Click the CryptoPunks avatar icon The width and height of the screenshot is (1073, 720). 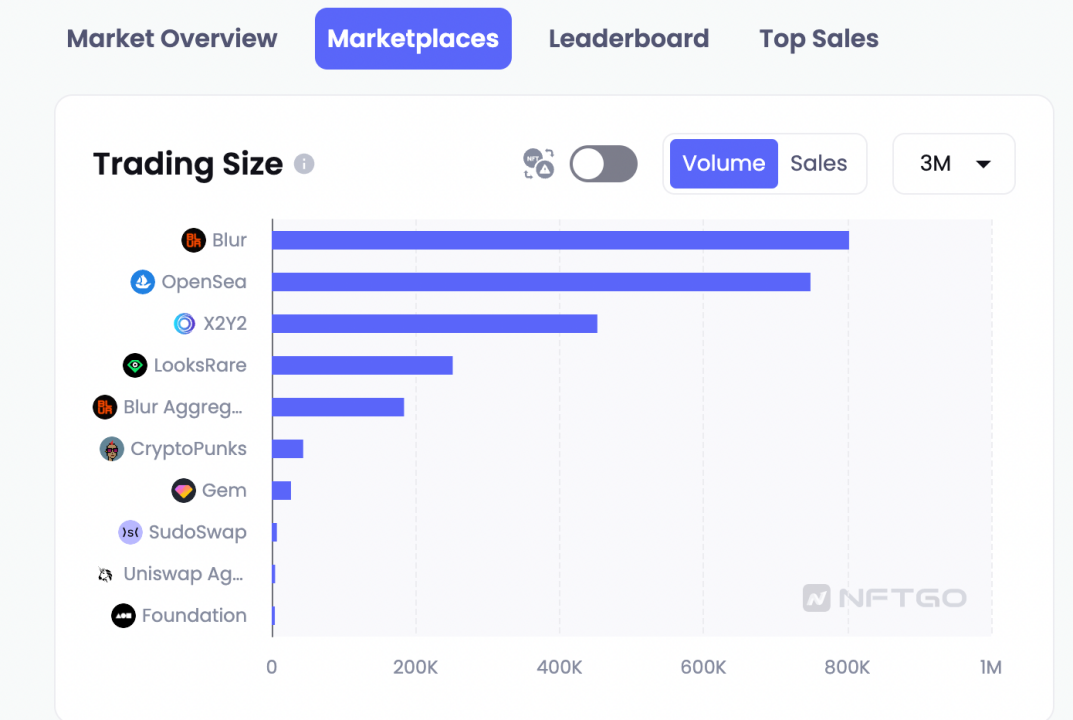(112, 449)
